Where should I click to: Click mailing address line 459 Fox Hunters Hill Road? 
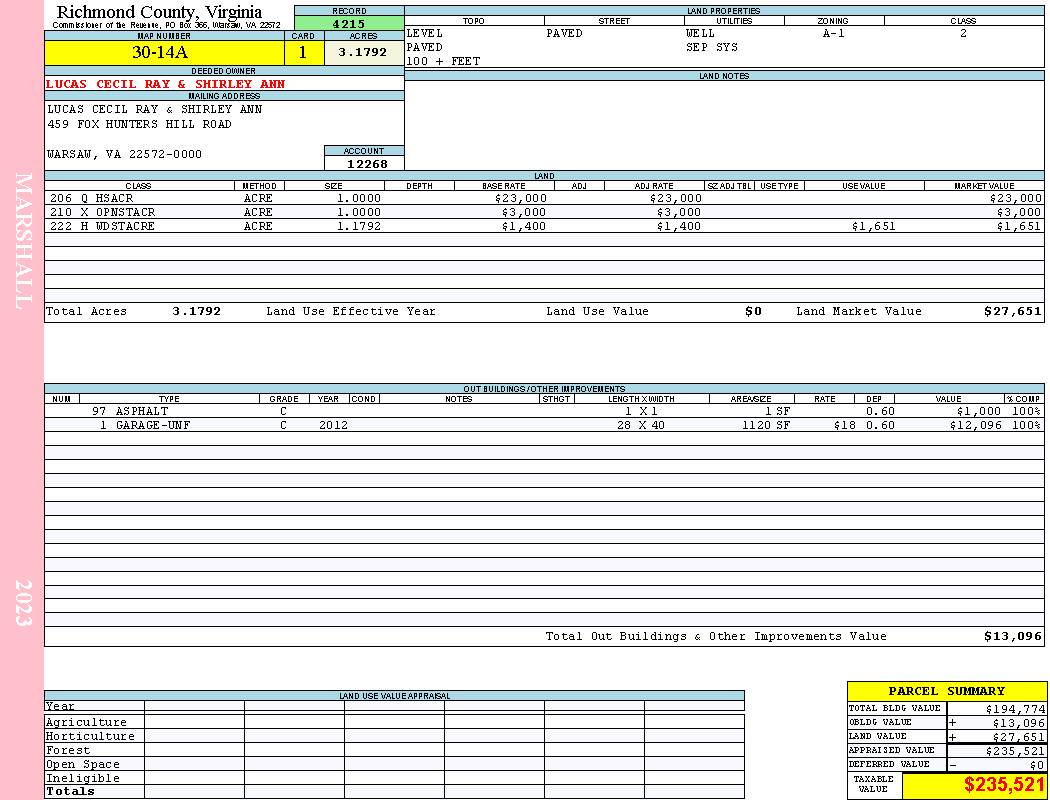[x=139, y=124]
